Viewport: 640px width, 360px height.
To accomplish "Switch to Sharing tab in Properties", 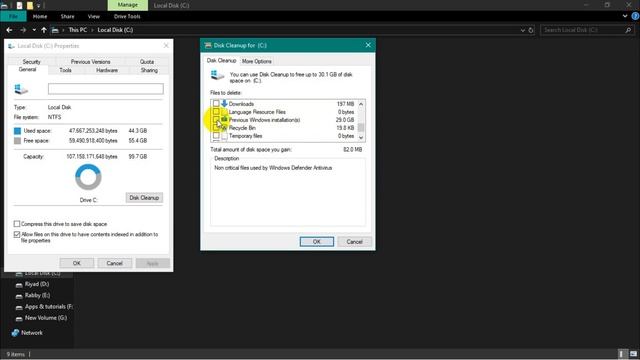I will [x=149, y=70].
